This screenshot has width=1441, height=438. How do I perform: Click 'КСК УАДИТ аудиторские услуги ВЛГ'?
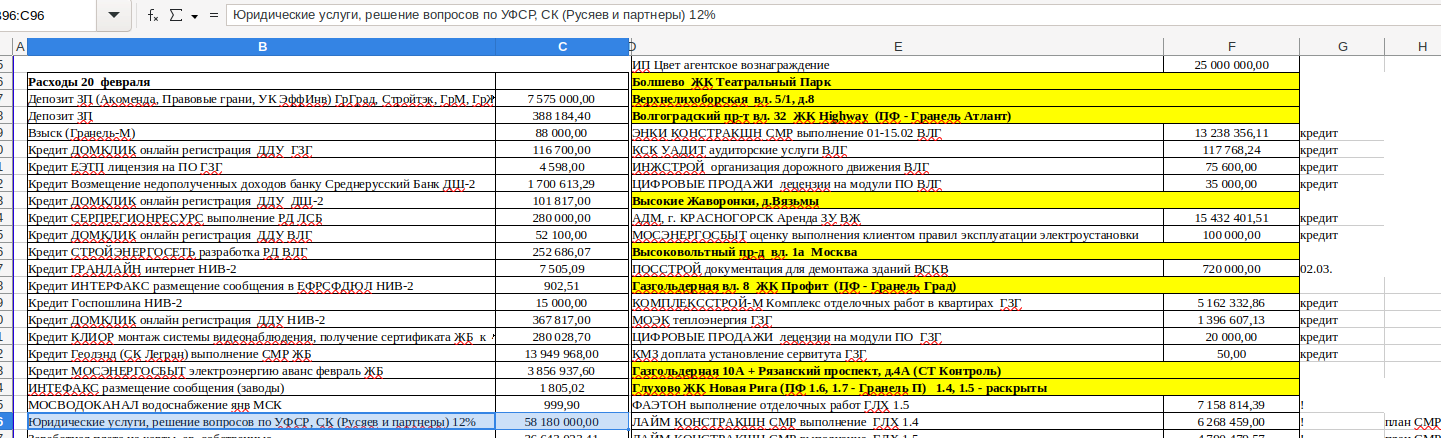pyautogui.click(x=898, y=150)
